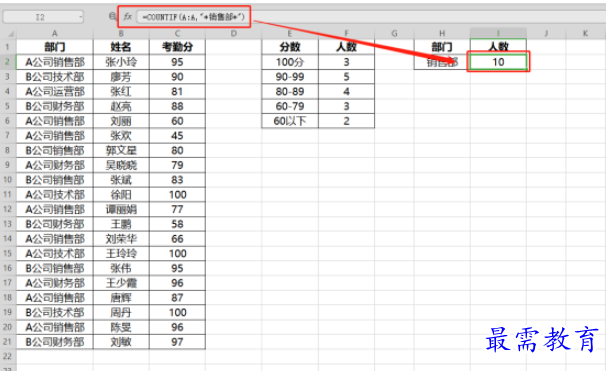Image resolution: width=607 pixels, height=371 pixels.
Task: Select column C header
Action: click(177, 34)
